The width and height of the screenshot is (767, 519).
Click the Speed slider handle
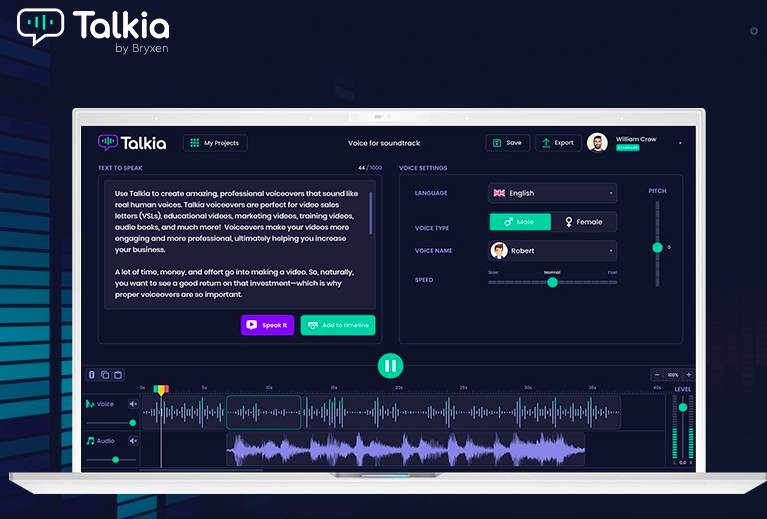click(x=552, y=282)
